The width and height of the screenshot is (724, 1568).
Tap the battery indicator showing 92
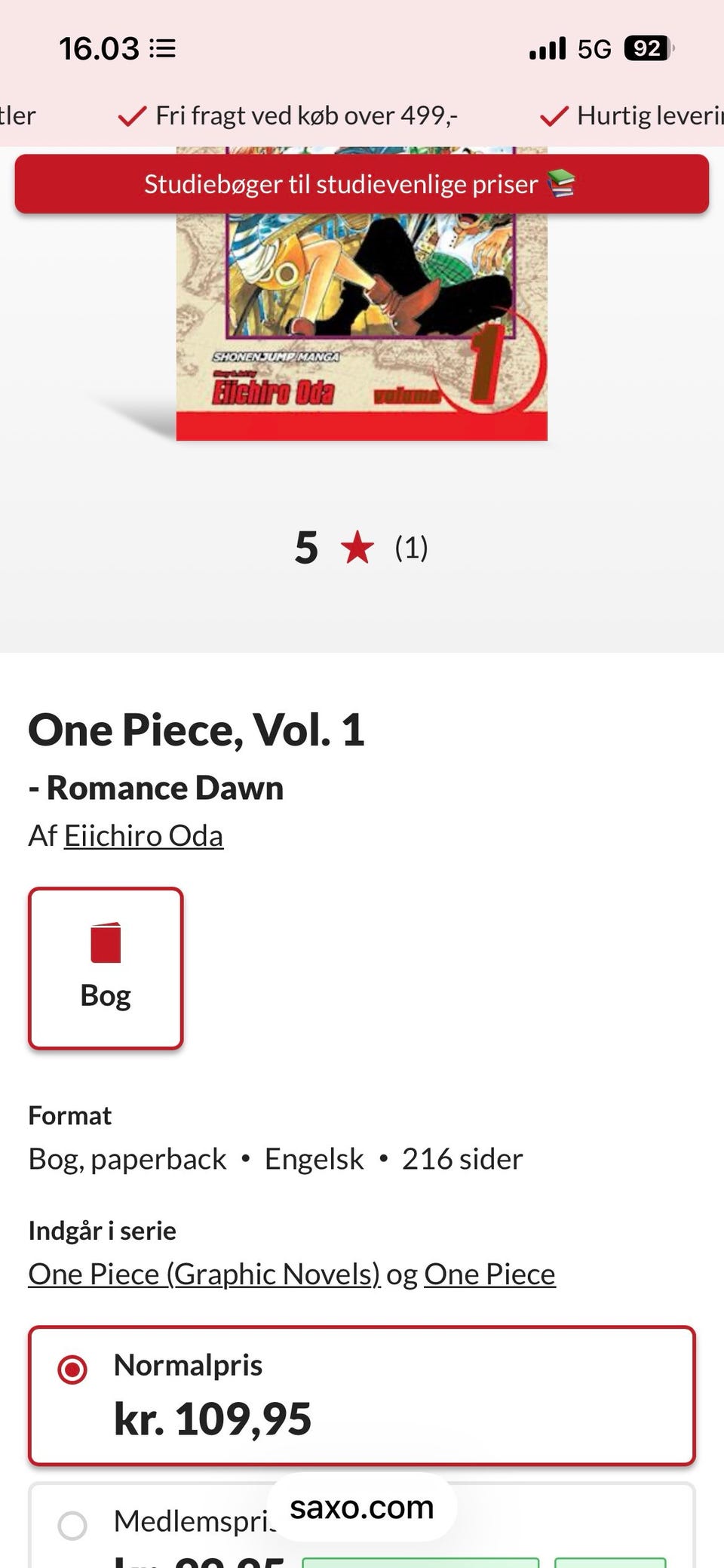[648, 49]
